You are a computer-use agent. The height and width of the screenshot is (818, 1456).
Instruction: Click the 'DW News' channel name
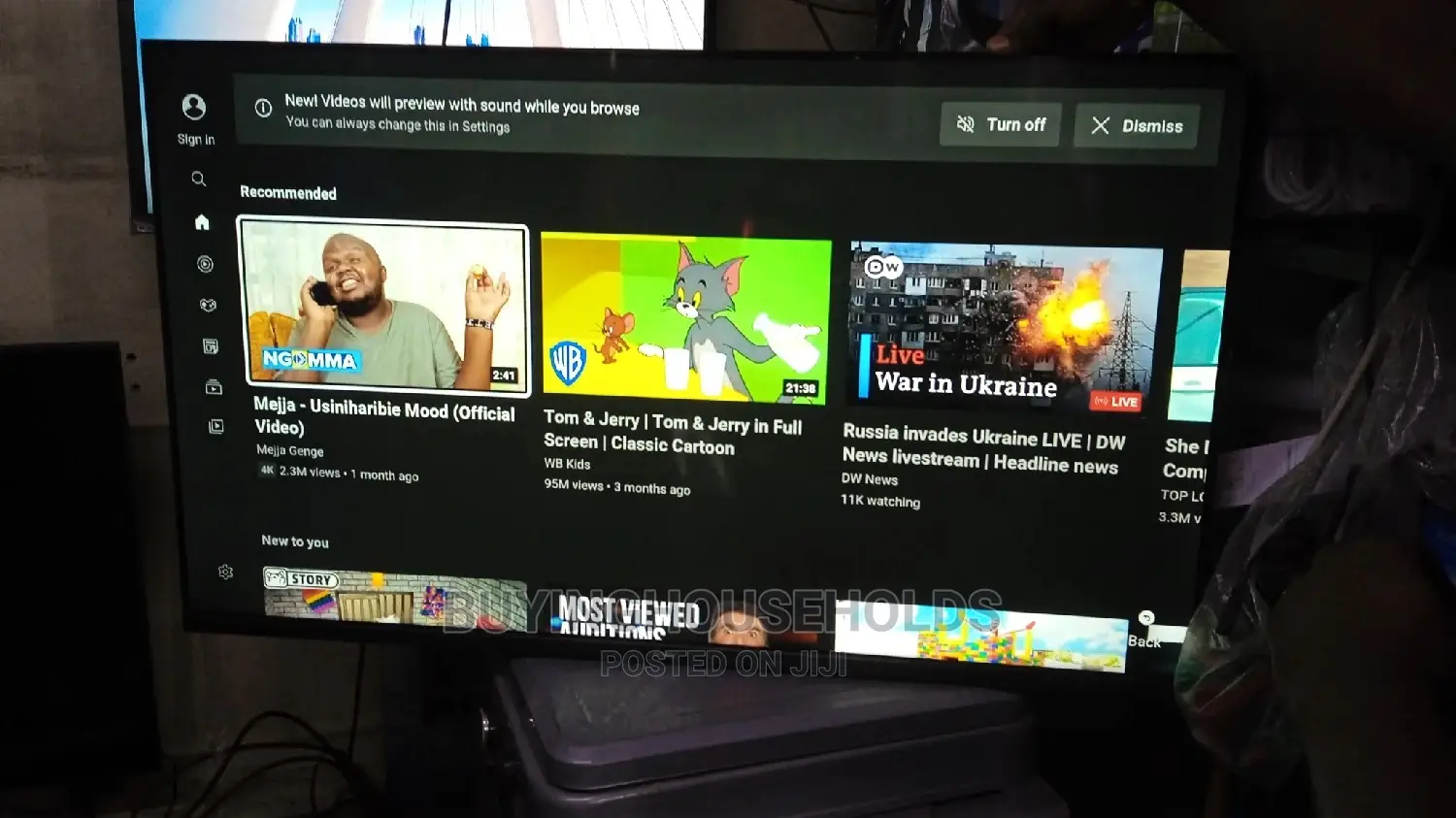[x=870, y=479]
